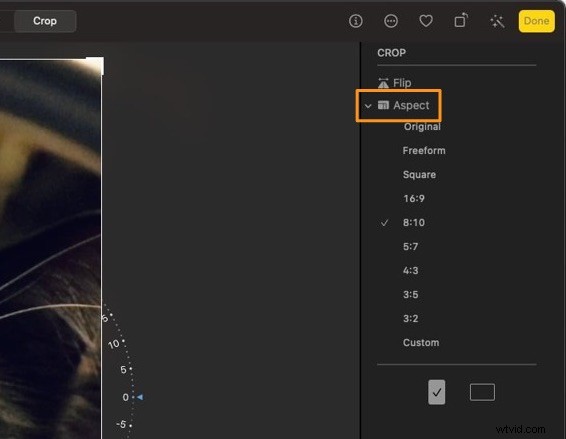Rotate the photo counterclockwise
Image resolution: width=566 pixels, height=439 pixels.
click(x=461, y=21)
